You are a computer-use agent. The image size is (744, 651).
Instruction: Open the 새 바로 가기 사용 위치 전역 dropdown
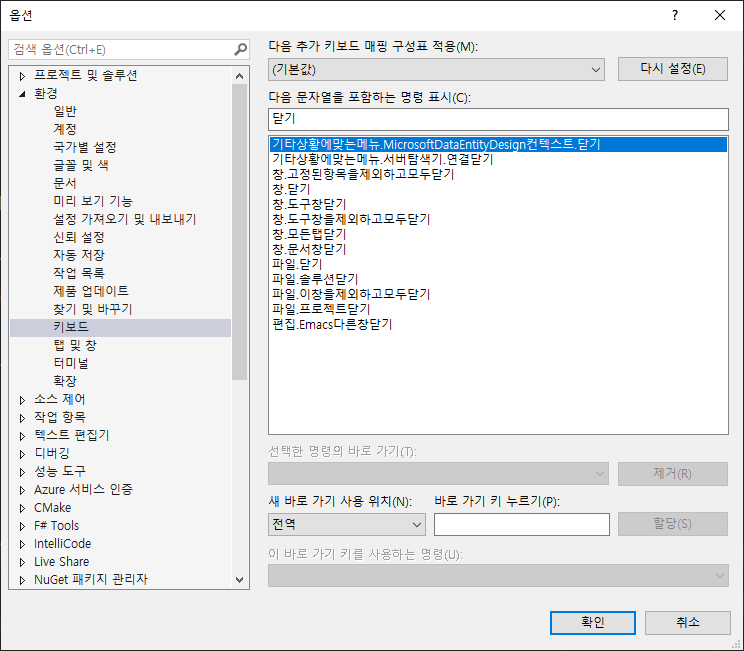click(347, 524)
